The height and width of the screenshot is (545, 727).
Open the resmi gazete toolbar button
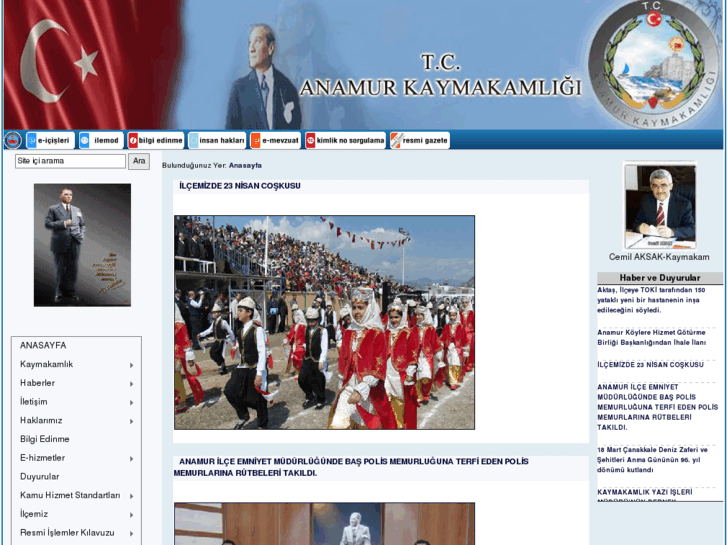coord(420,140)
